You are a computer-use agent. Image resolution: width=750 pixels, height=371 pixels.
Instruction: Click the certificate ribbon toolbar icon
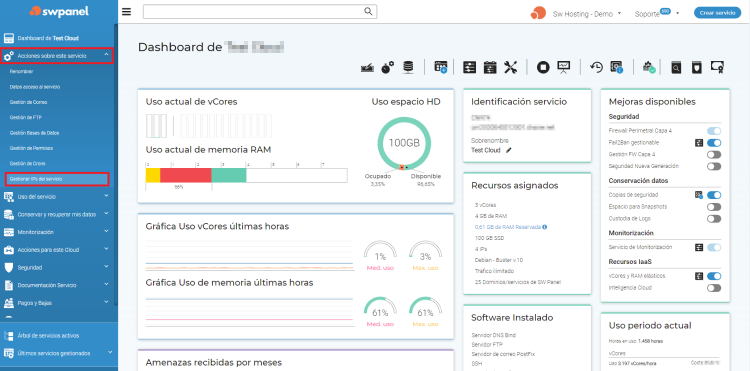[x=717, y=67]
